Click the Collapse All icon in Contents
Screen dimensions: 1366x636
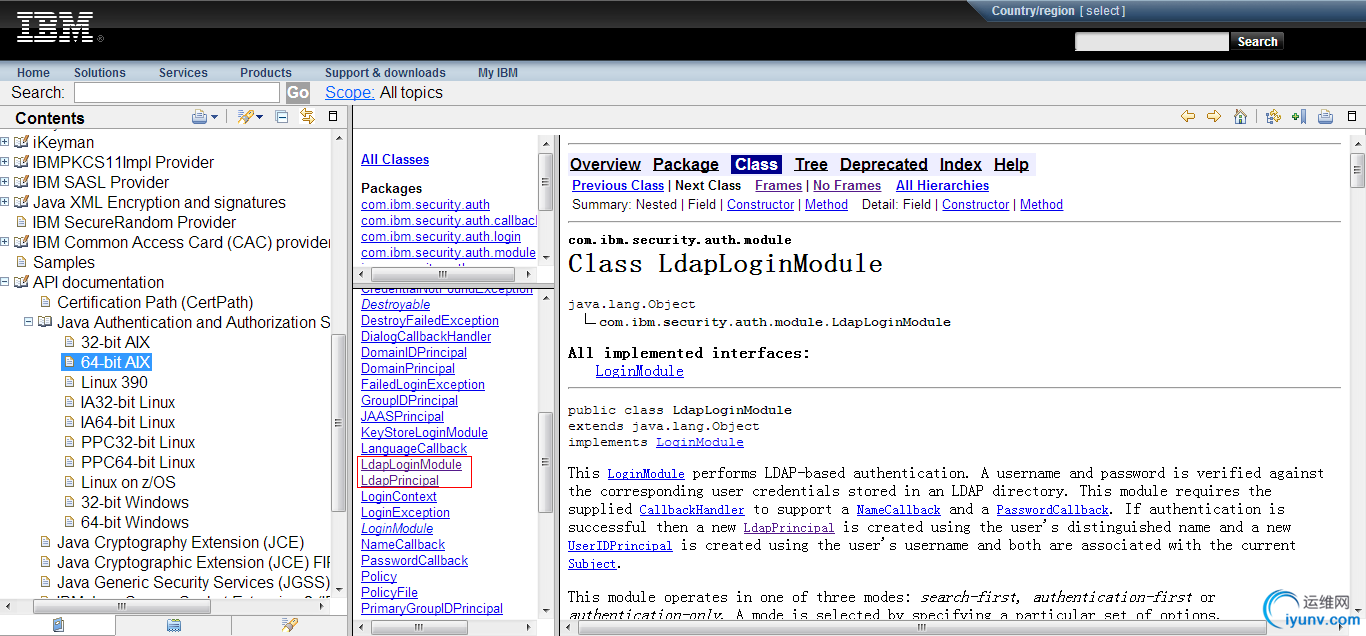coord(282,117)
